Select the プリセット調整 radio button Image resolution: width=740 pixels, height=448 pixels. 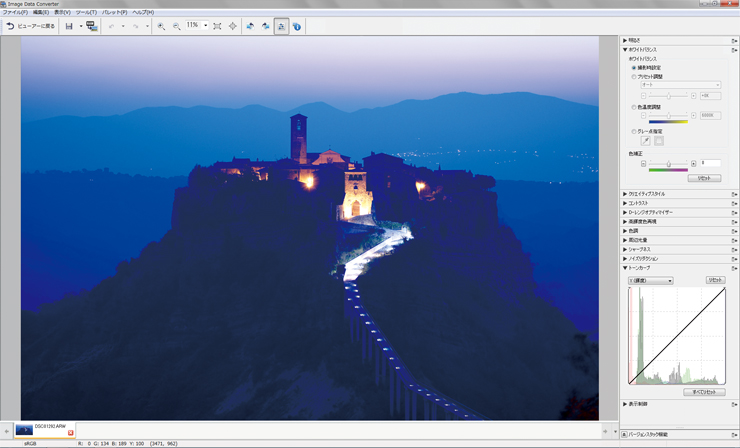[634, 77]
